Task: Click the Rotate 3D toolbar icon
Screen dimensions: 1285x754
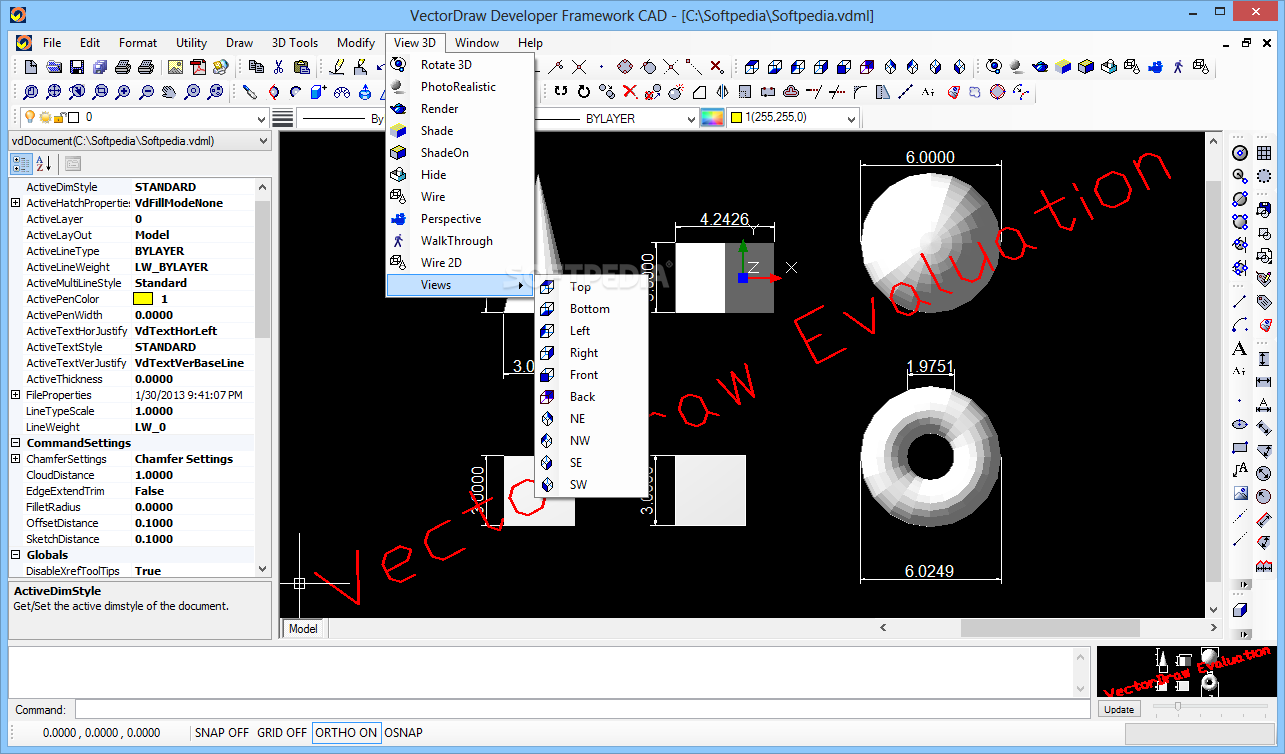Action: click(x=994, y=67)
